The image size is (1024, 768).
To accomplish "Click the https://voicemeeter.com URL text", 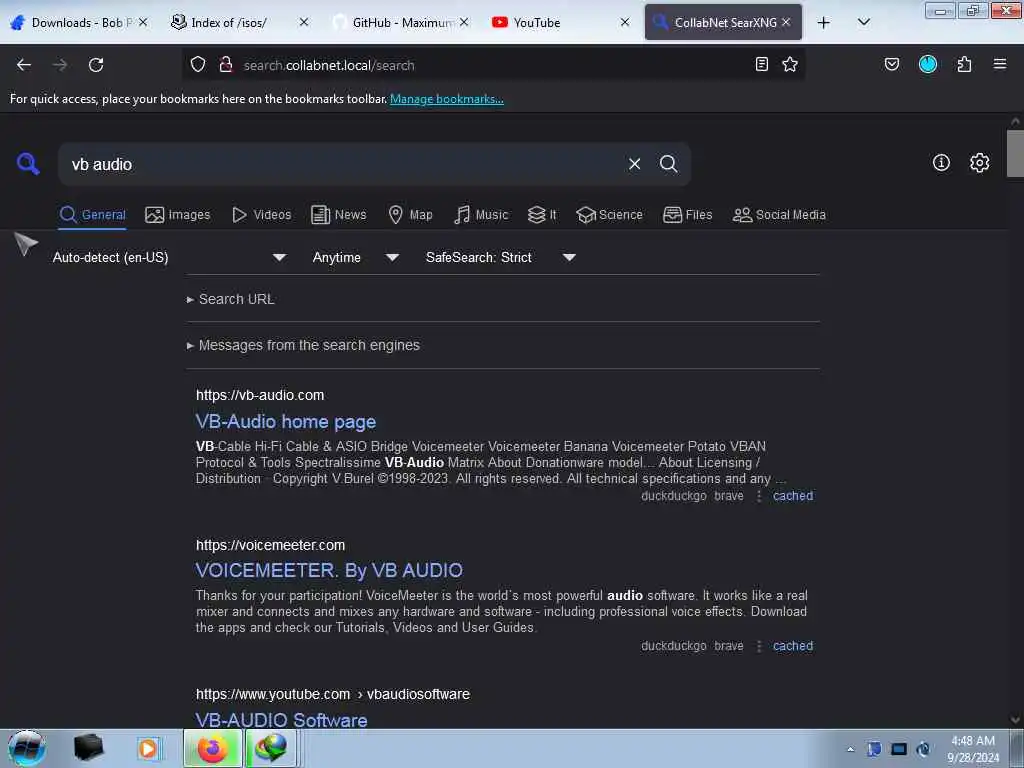I will pyautogui.click(x=270, y=545).
